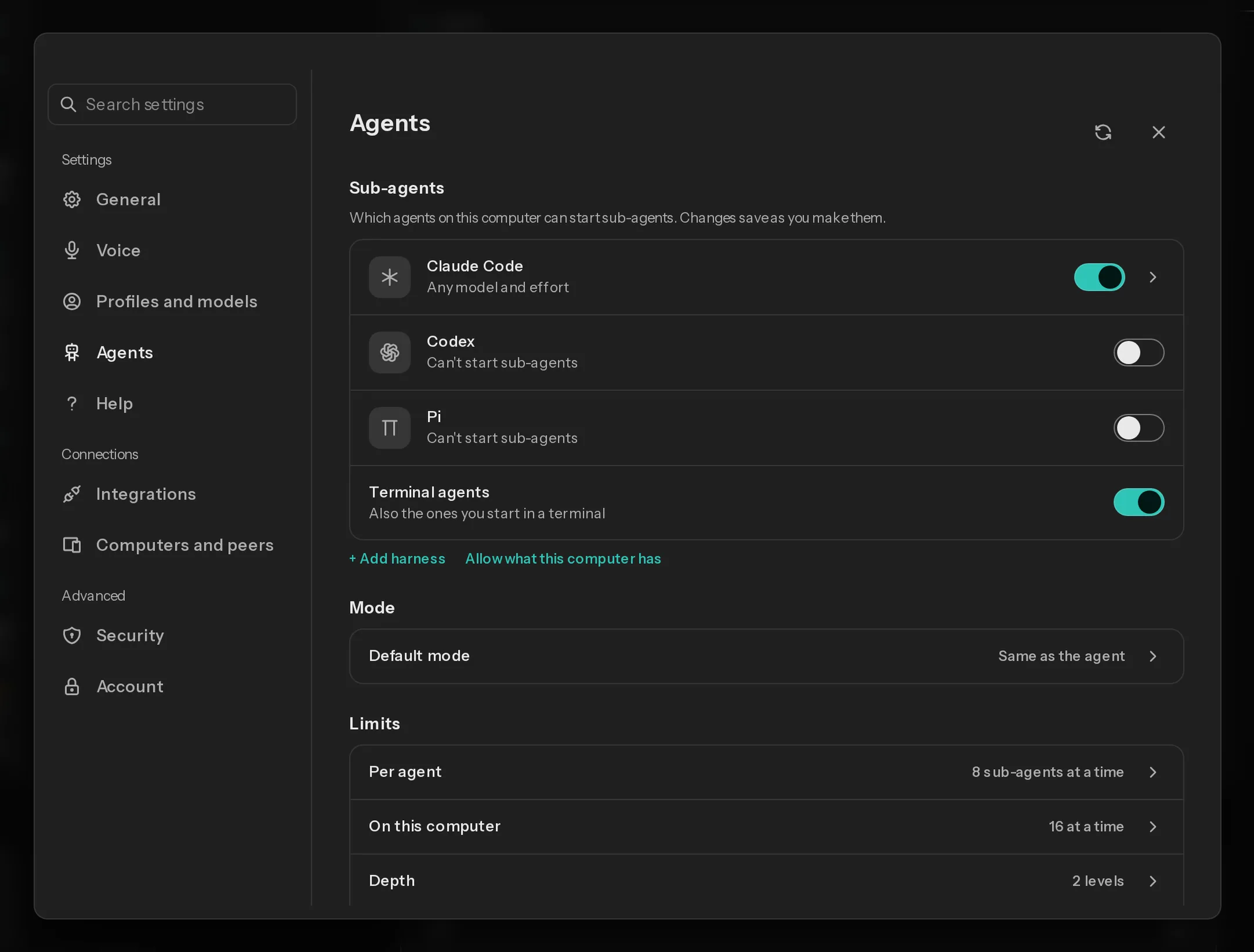Enable the Codex sub-agents toggle
This screenshot has width=1254, height=952.
point(1138,352)
